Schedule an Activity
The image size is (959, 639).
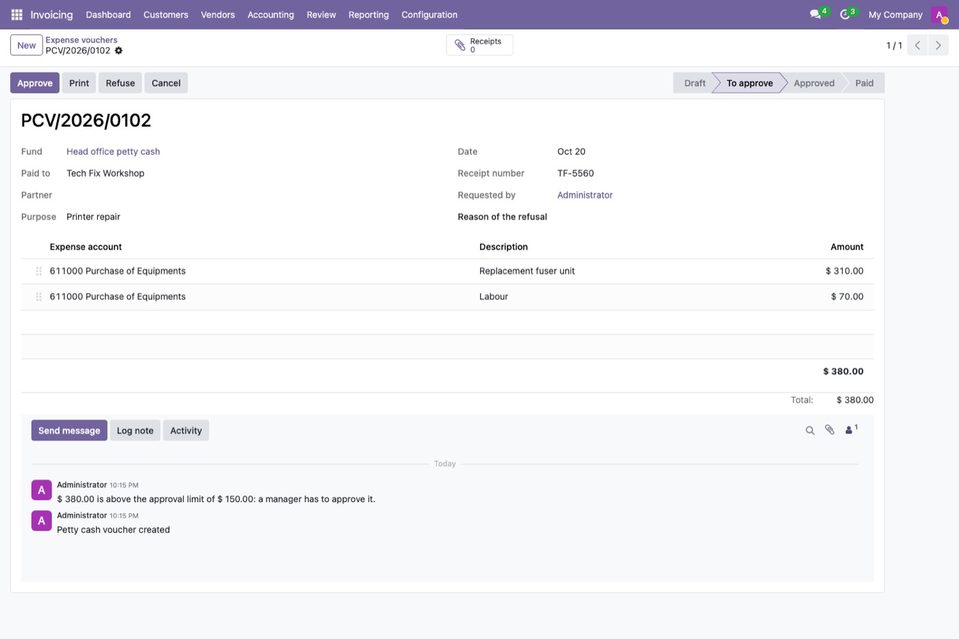click(x=186, y=430)
